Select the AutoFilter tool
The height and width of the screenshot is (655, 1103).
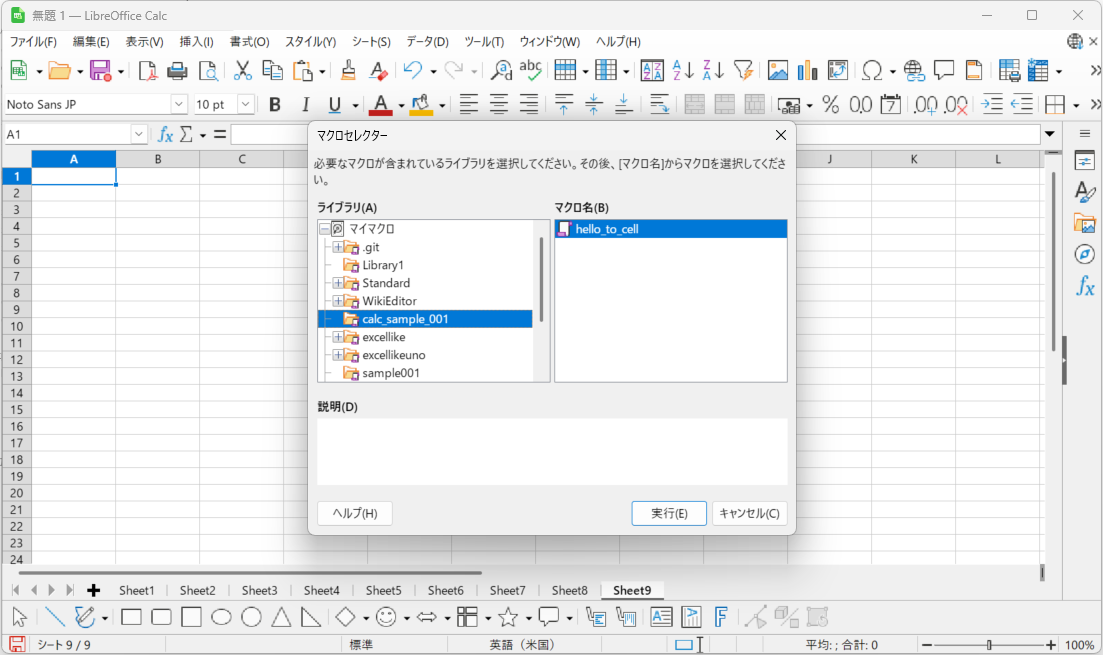click(x=743, y=70)
